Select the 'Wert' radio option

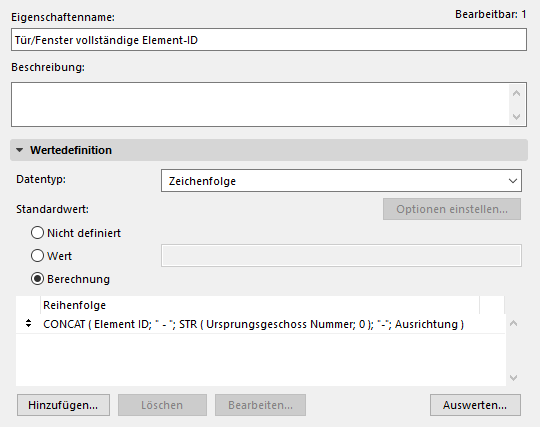tap(38, 256)
